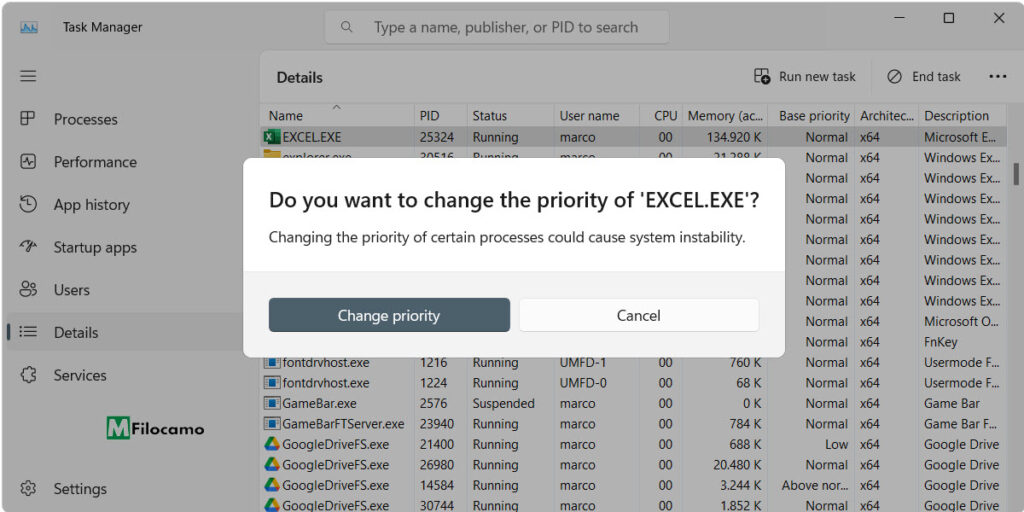Select GoogleDriveFS.exe with PID 26980
The height and width of the screenshot is (512, 1024).
click(633, 465)
